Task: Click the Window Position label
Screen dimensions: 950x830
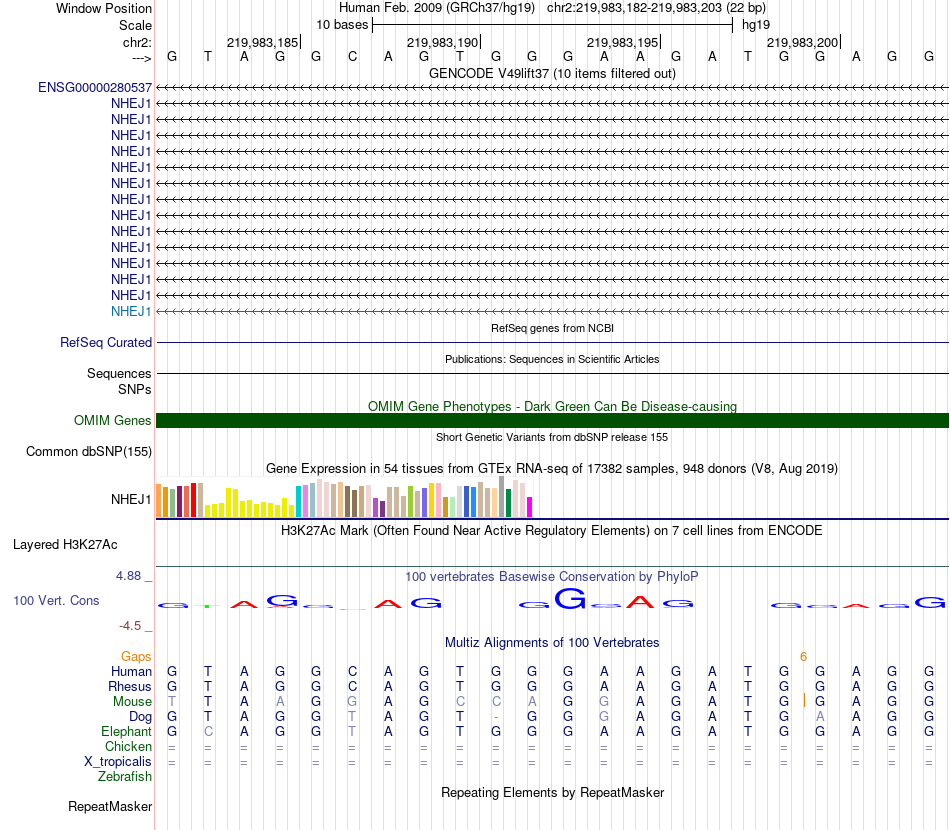Action: click(x=104, y=8)
